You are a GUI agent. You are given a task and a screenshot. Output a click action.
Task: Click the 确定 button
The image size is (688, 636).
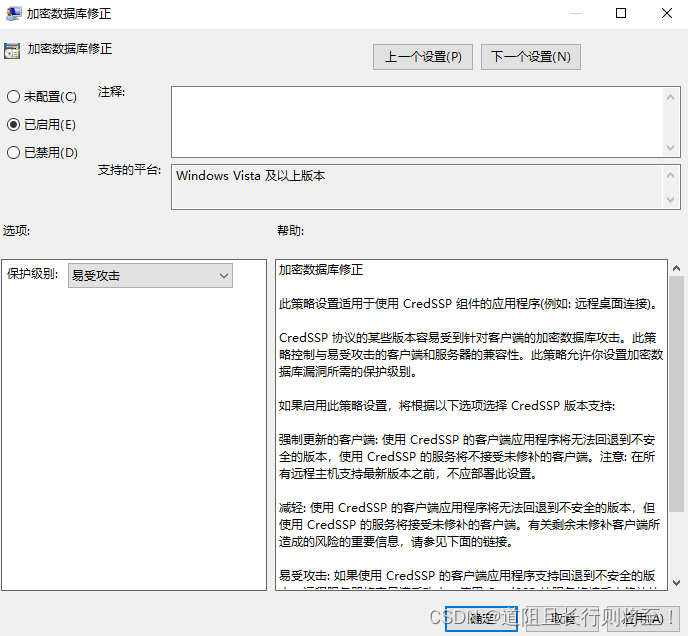(481, 619)
